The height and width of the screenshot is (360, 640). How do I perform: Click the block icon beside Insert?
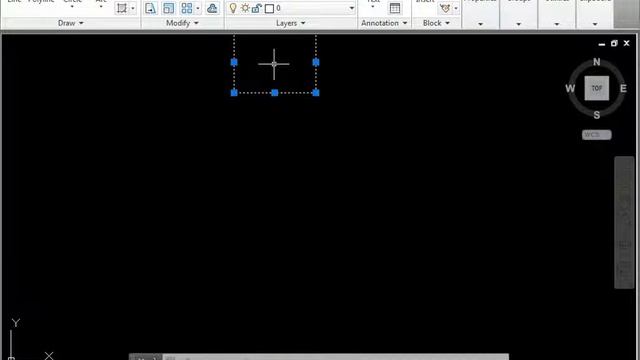(445, 8)
